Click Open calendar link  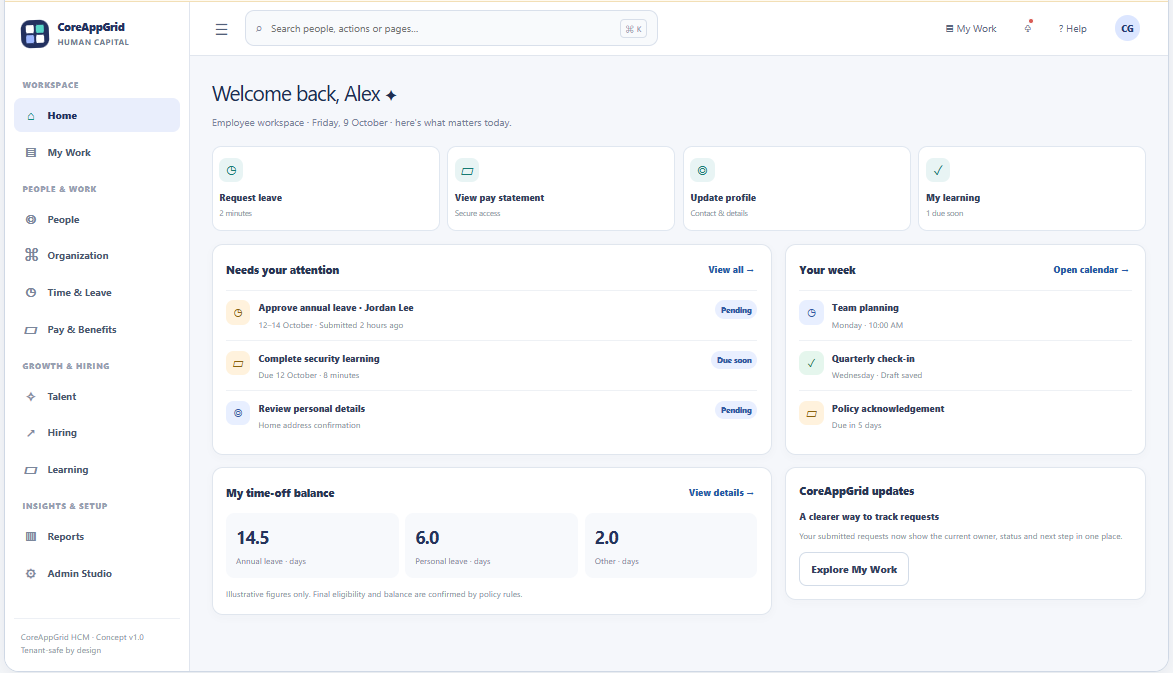pyautogui.click(x=1091, y=270)
